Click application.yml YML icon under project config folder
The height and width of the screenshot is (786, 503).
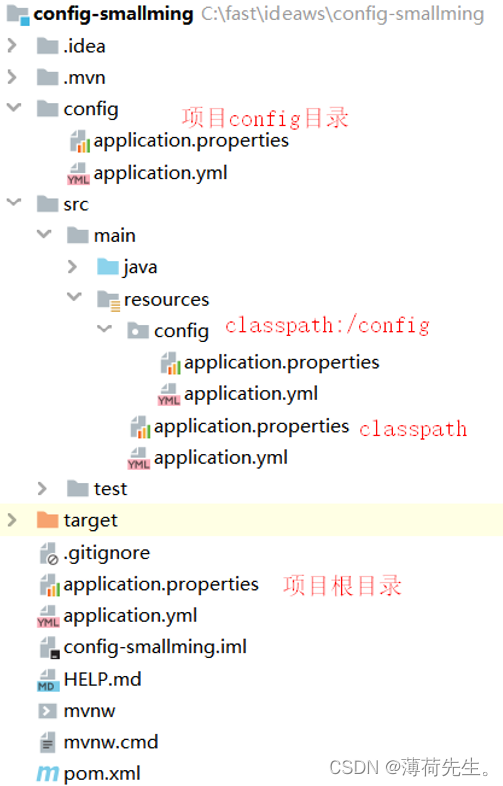tap(79, 173)
